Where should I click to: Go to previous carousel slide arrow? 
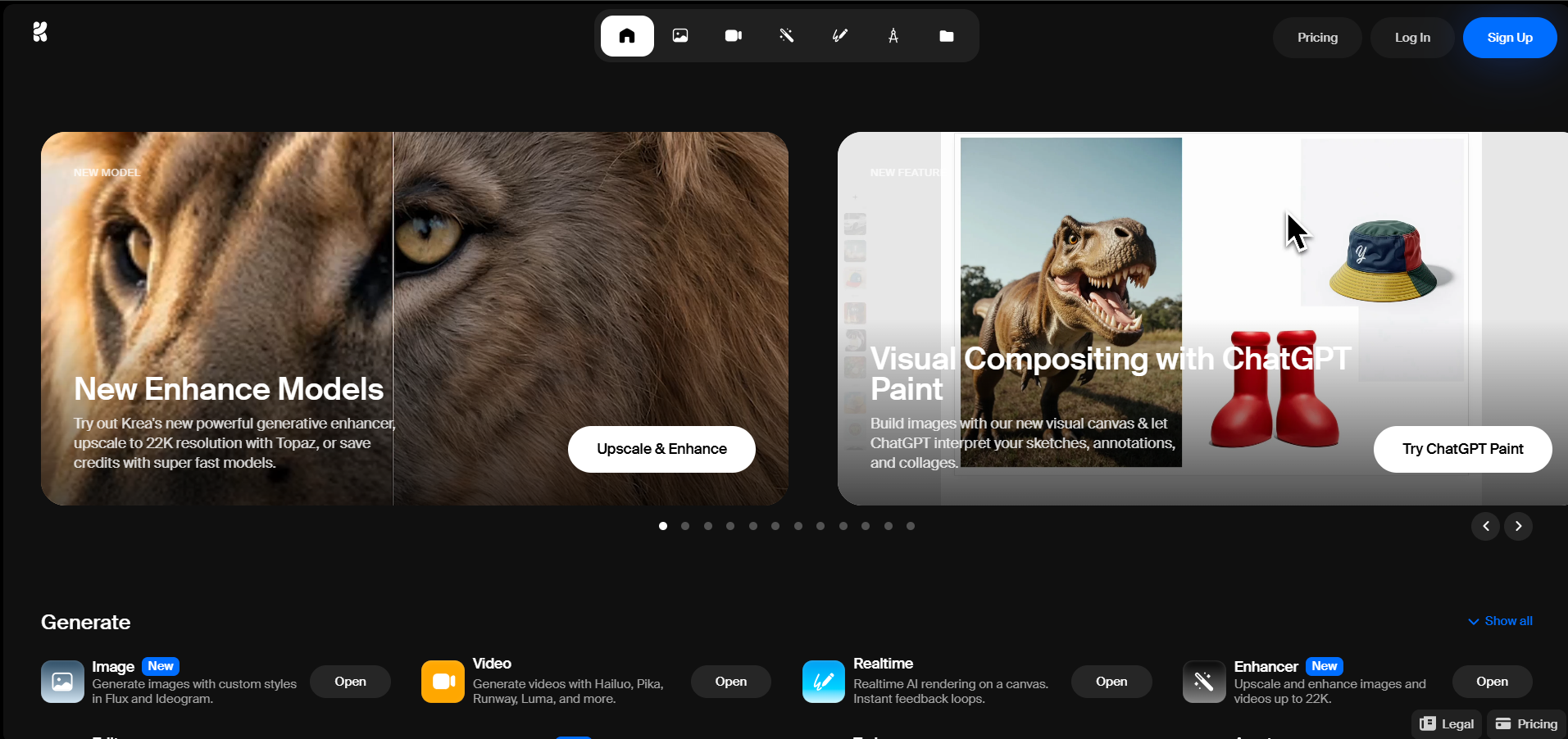(x=1486, y=526)
